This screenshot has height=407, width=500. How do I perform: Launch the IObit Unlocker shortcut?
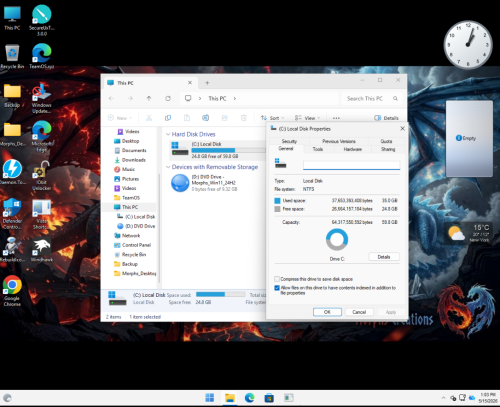coord(42,175)
